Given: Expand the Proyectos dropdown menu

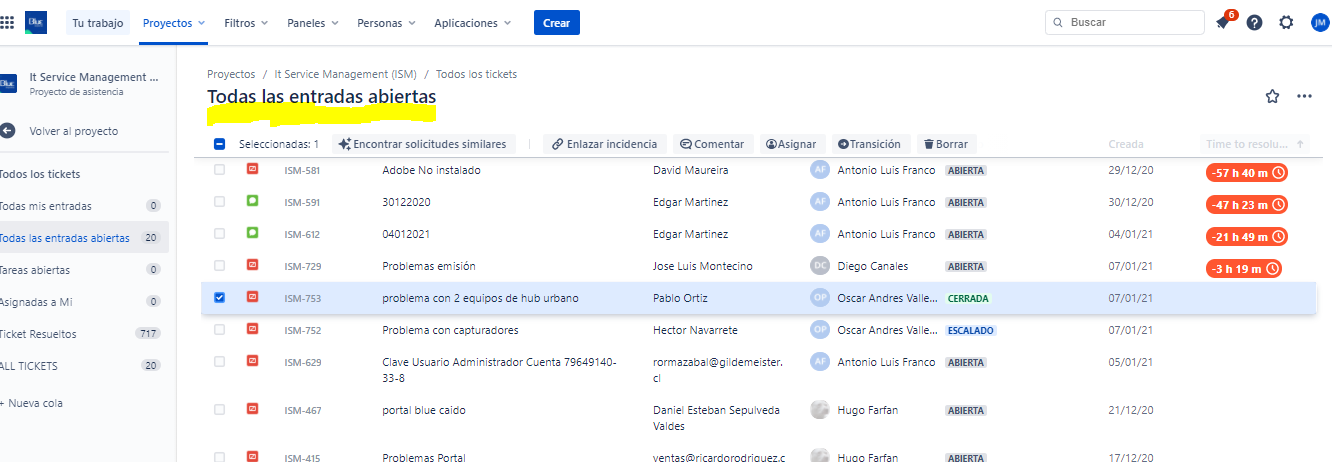Looking at the screenshot, I should [174, 22].
